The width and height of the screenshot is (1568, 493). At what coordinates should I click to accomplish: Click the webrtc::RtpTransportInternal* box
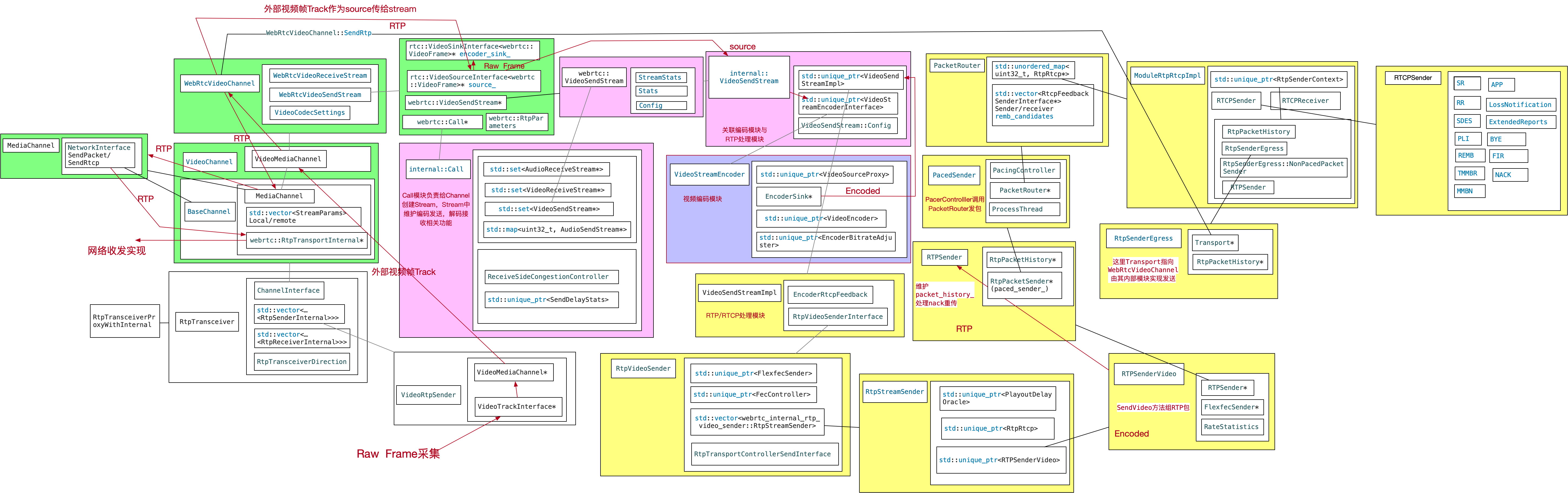(x=307, y=240)
